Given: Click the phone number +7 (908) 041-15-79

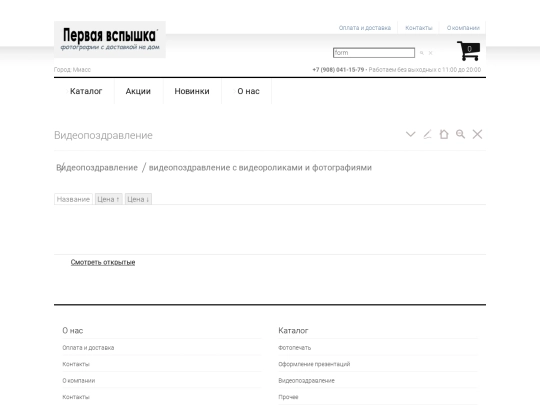Looking at the screenshot, I should point(338,70).
